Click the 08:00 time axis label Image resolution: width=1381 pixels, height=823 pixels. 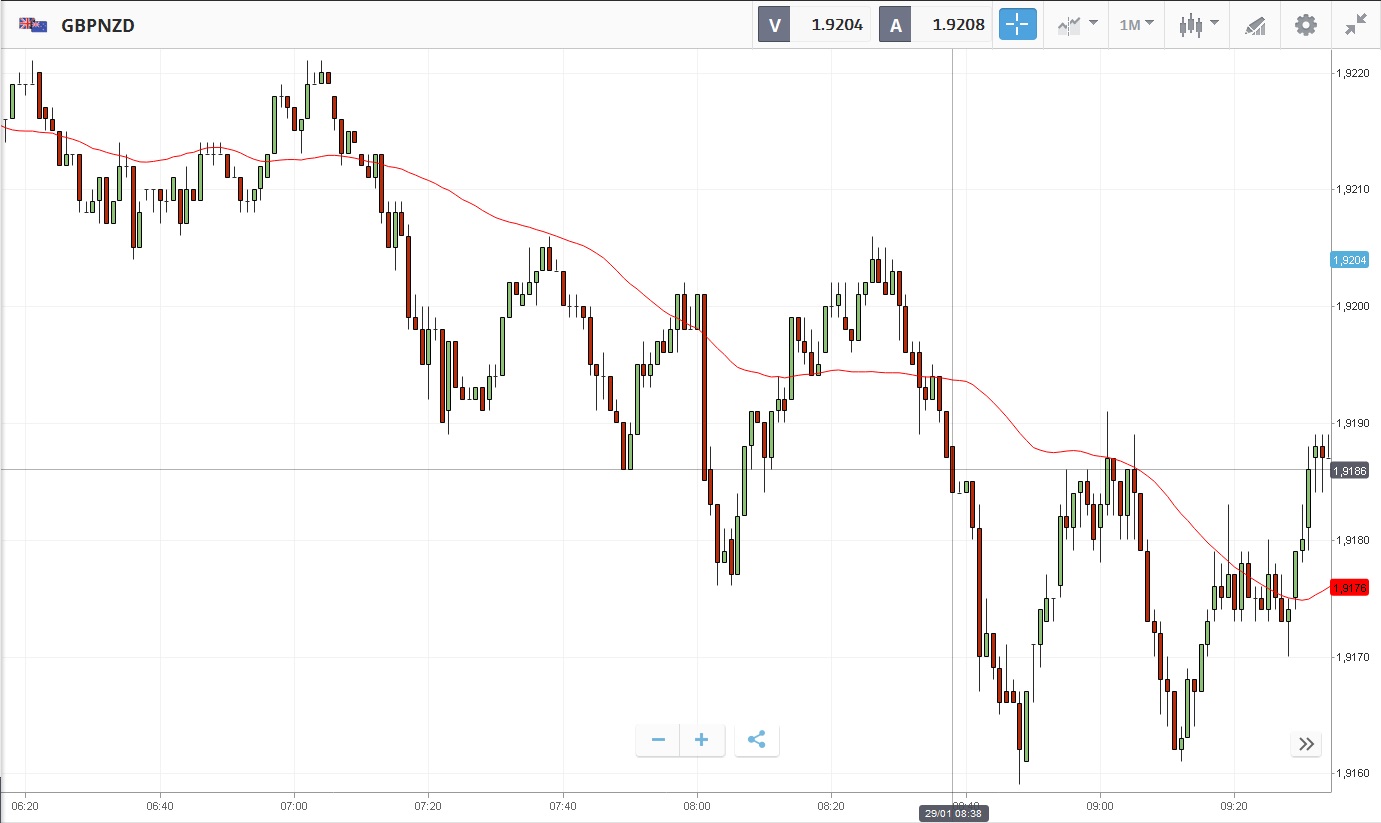click(697, 805)
